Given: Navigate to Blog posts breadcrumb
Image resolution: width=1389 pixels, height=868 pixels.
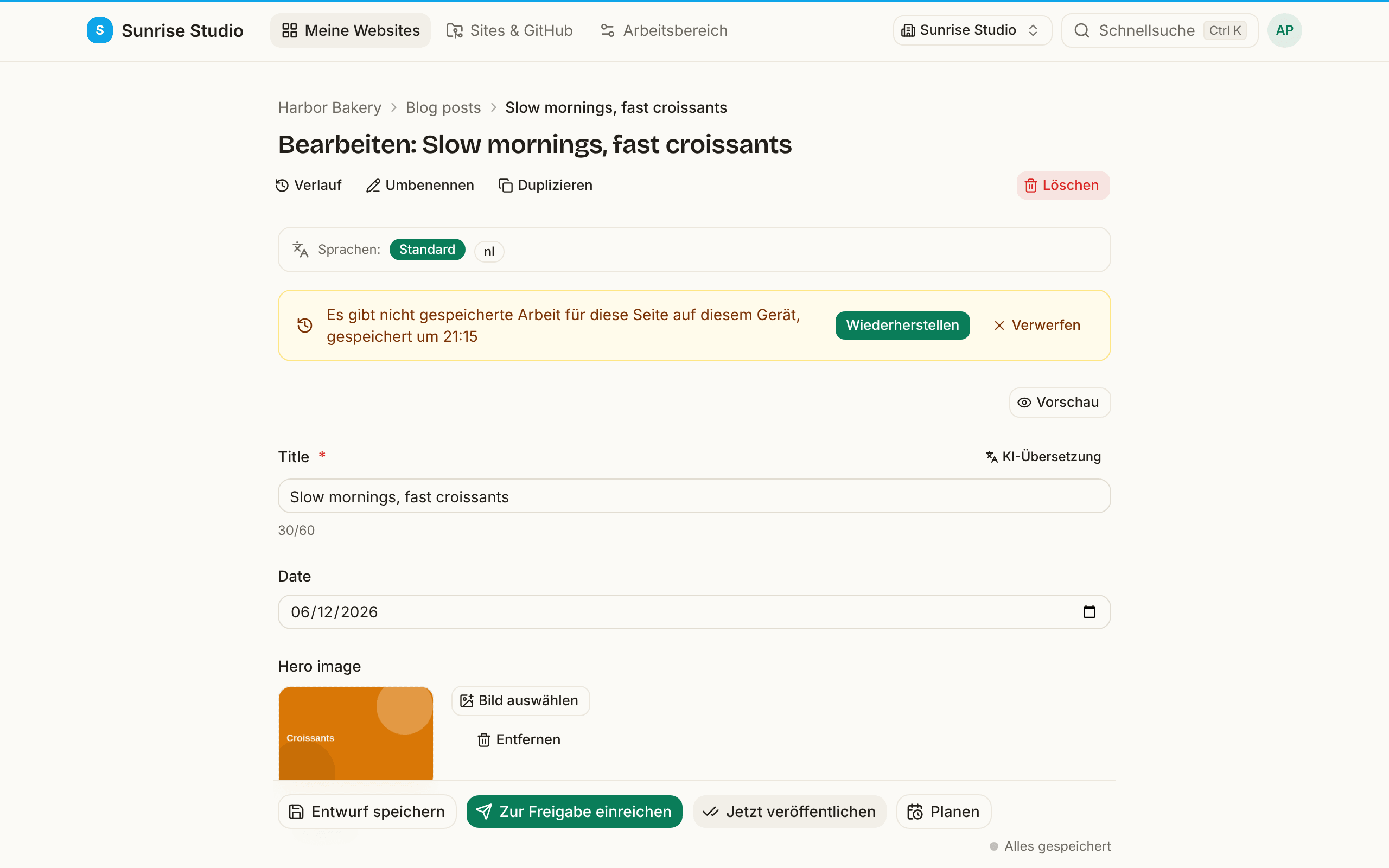Looking at the screenshot, I should (443, 107).
